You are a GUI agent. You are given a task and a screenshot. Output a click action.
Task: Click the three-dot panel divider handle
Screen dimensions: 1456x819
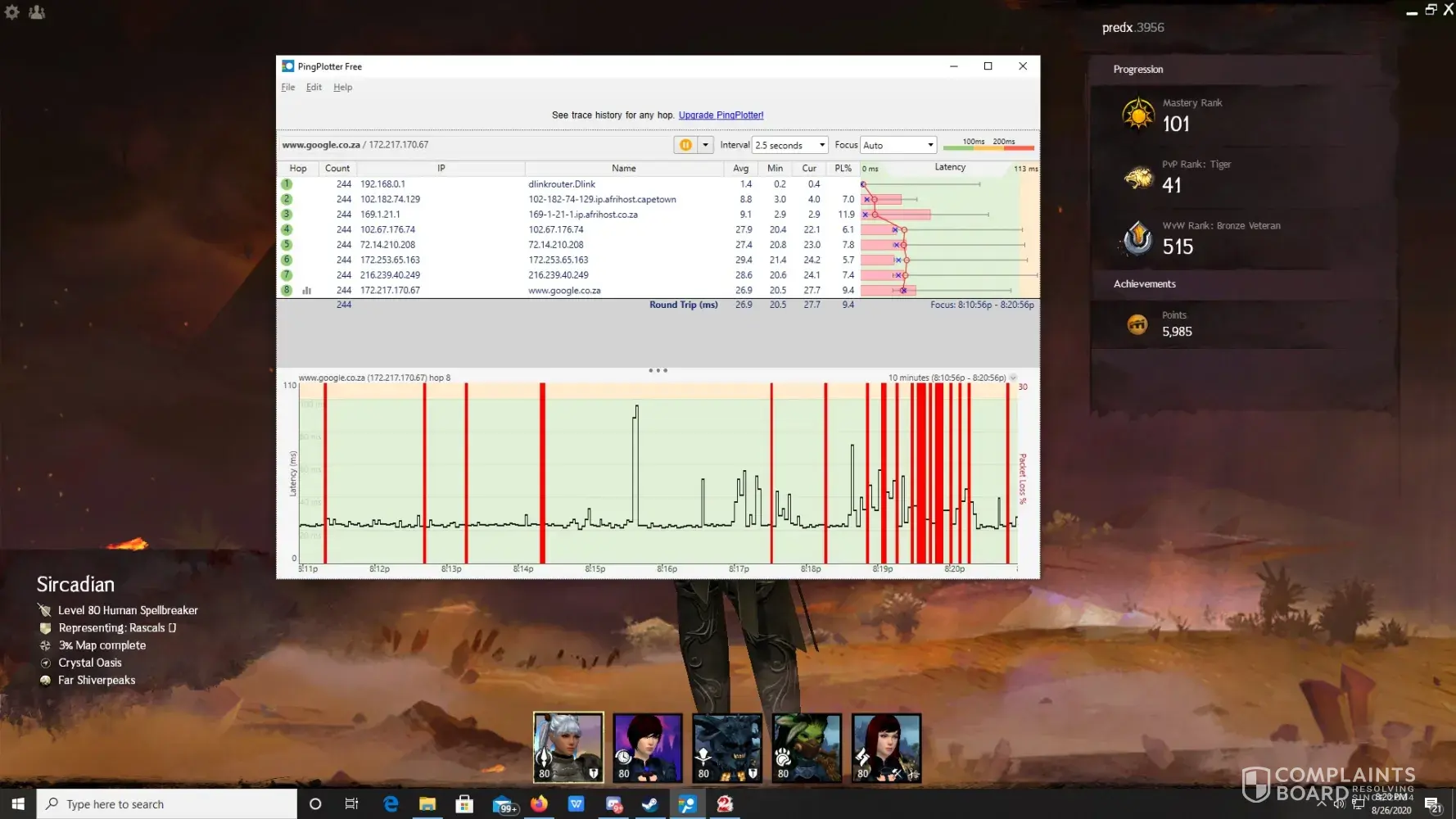tap(658, 371)
